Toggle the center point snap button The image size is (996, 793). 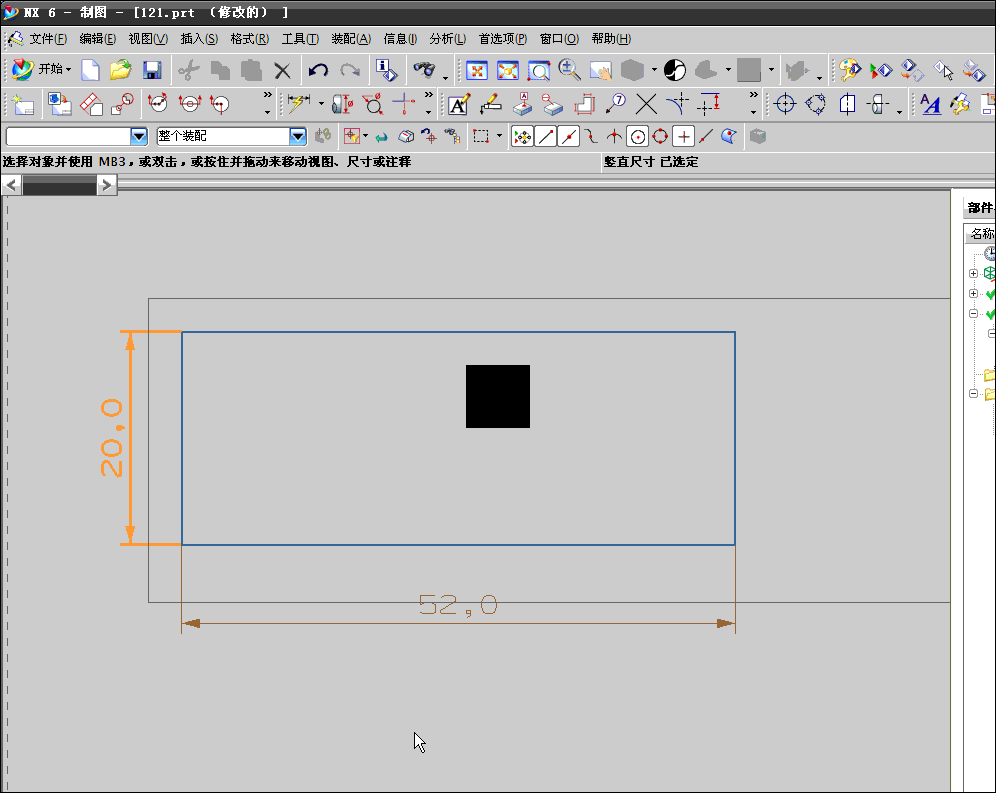click(x=636, y=134)
